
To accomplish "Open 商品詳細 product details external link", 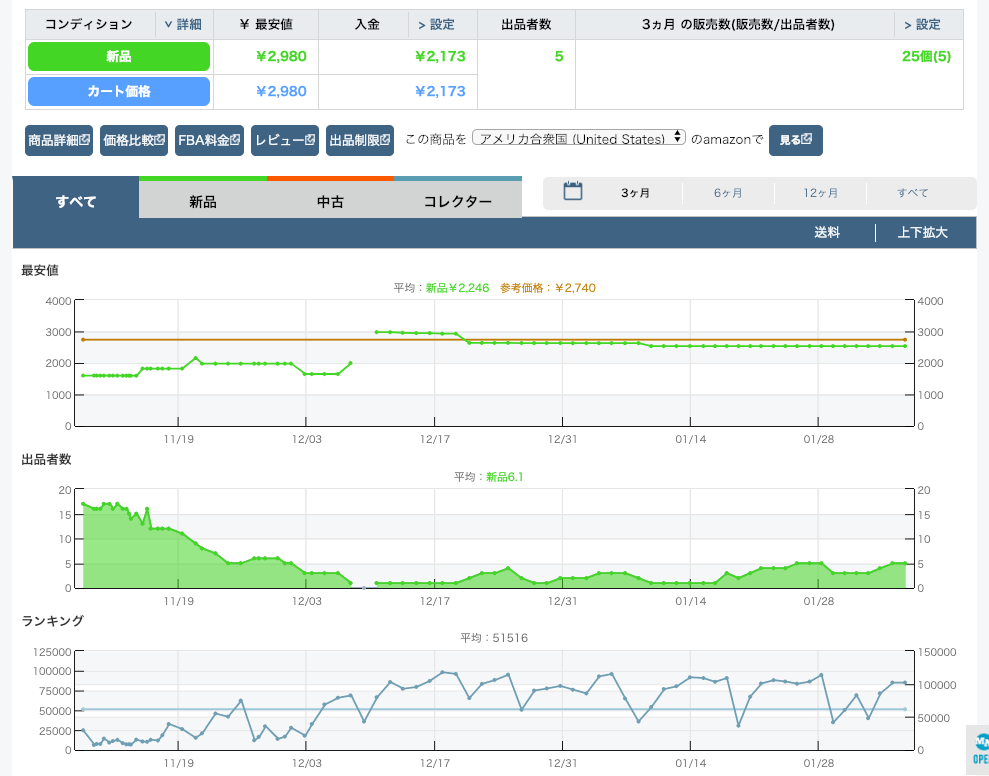I will pyautogui.click(x=59, y=140).
